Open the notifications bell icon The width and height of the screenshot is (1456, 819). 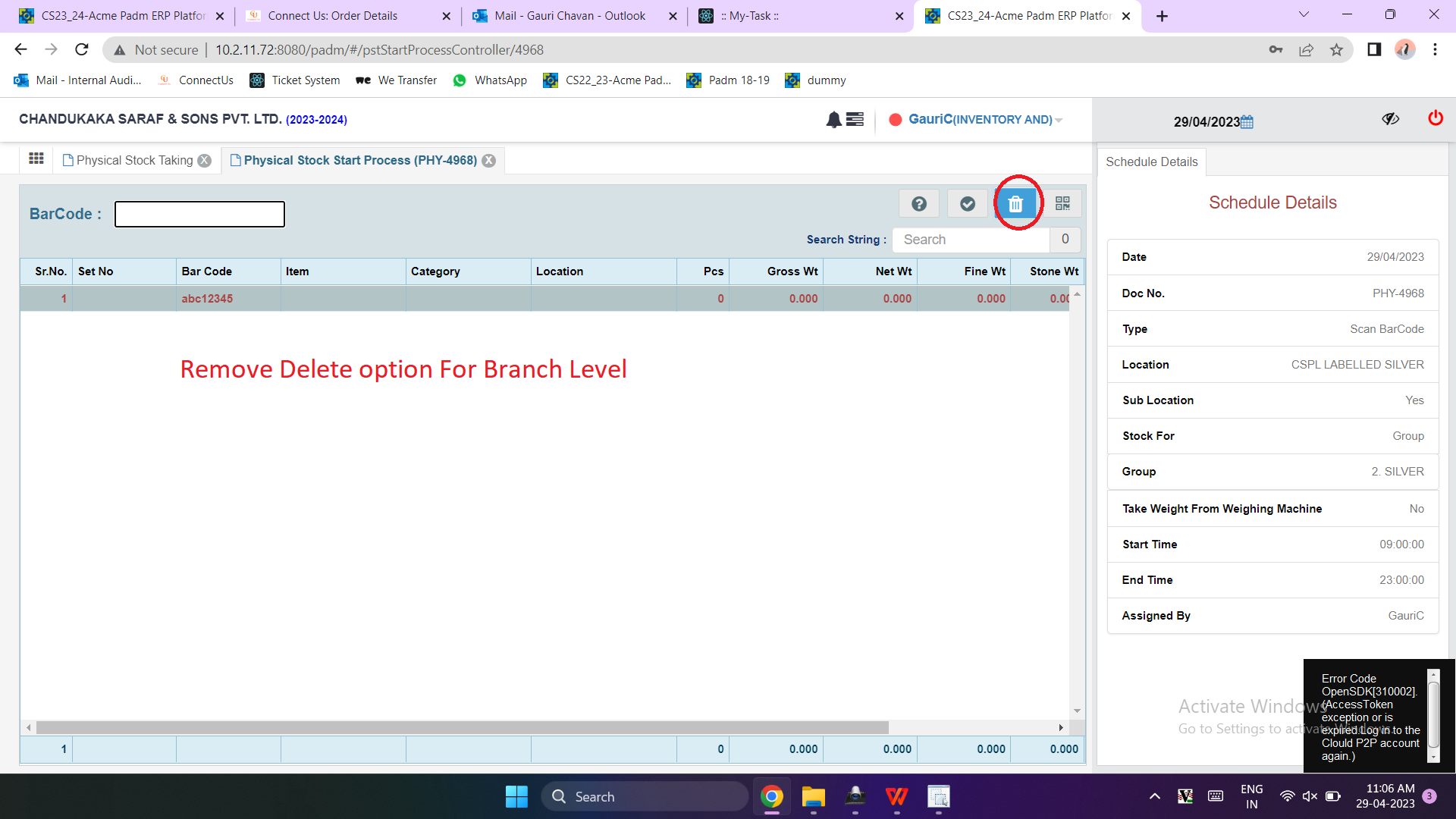coord(833,120)
